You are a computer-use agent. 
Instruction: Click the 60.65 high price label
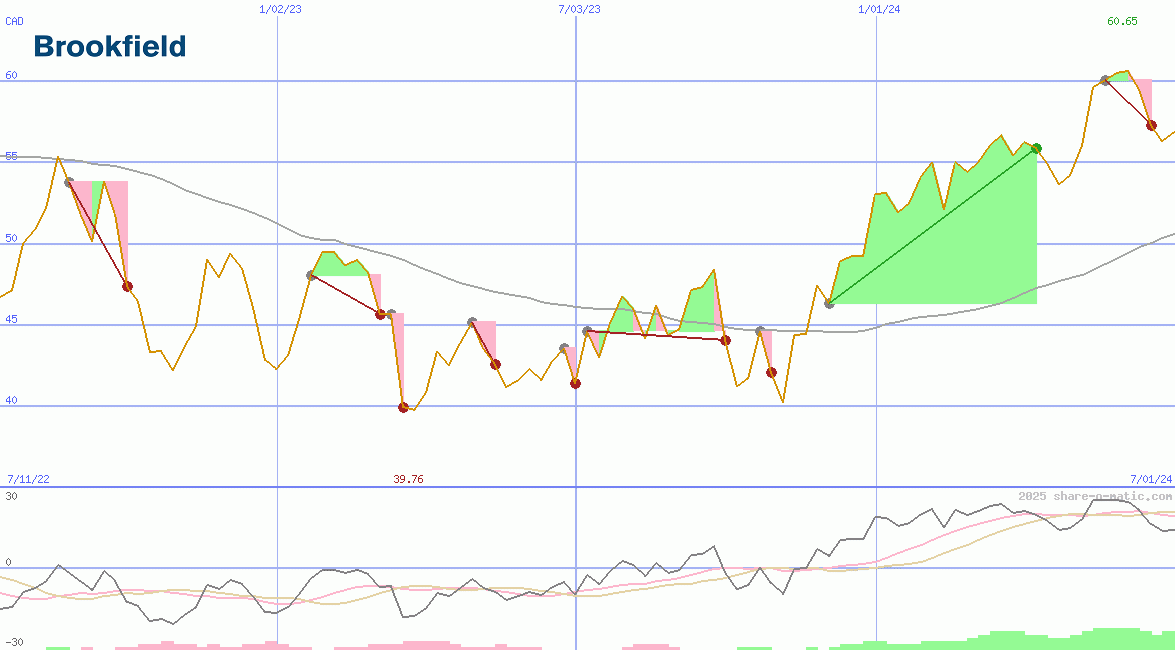click(x=1122, y=21)
